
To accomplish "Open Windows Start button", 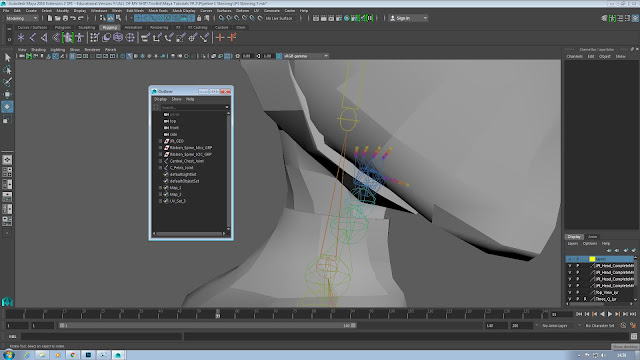I will (x=9, y=355).
